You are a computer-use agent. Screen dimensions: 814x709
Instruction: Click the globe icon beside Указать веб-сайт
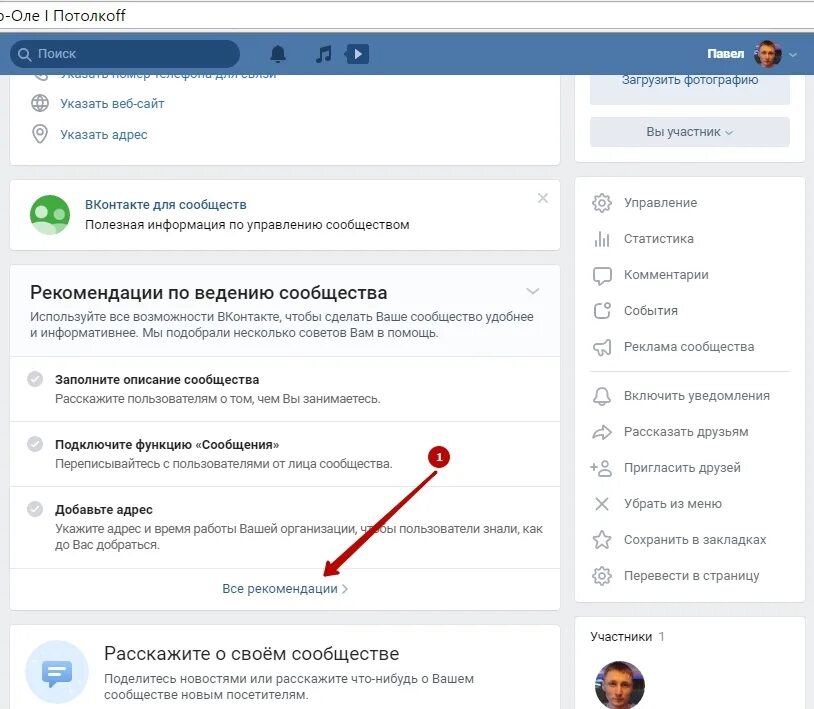coord(39,102)
